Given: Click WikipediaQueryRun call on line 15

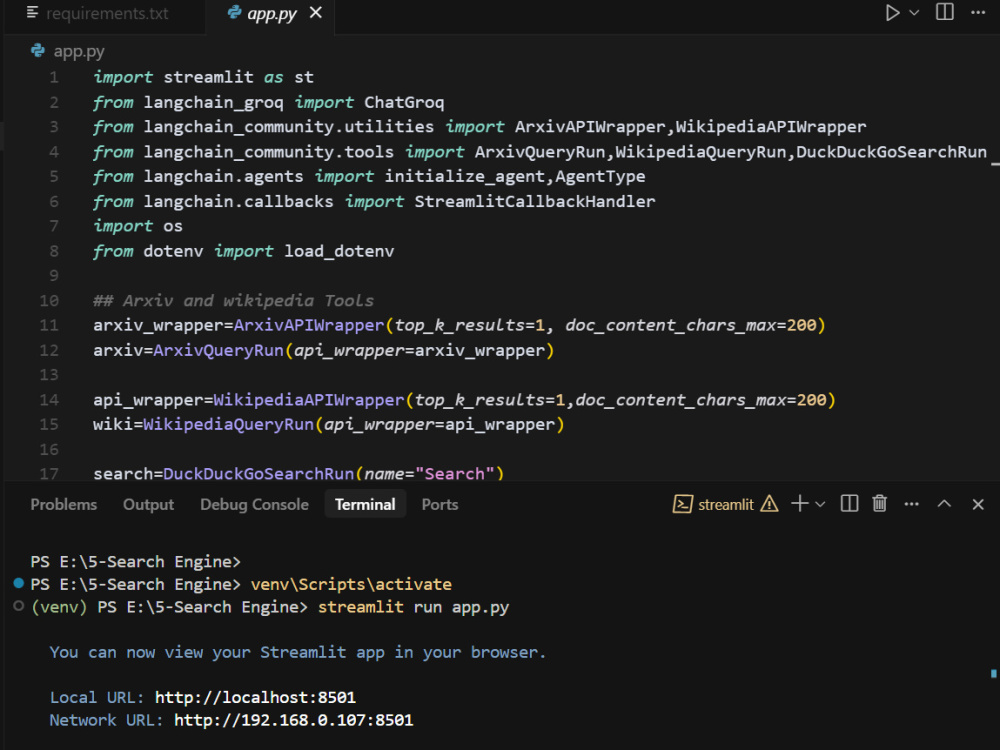Looking at the screenshot, I should pyautogui.click(x=228, y=425).
